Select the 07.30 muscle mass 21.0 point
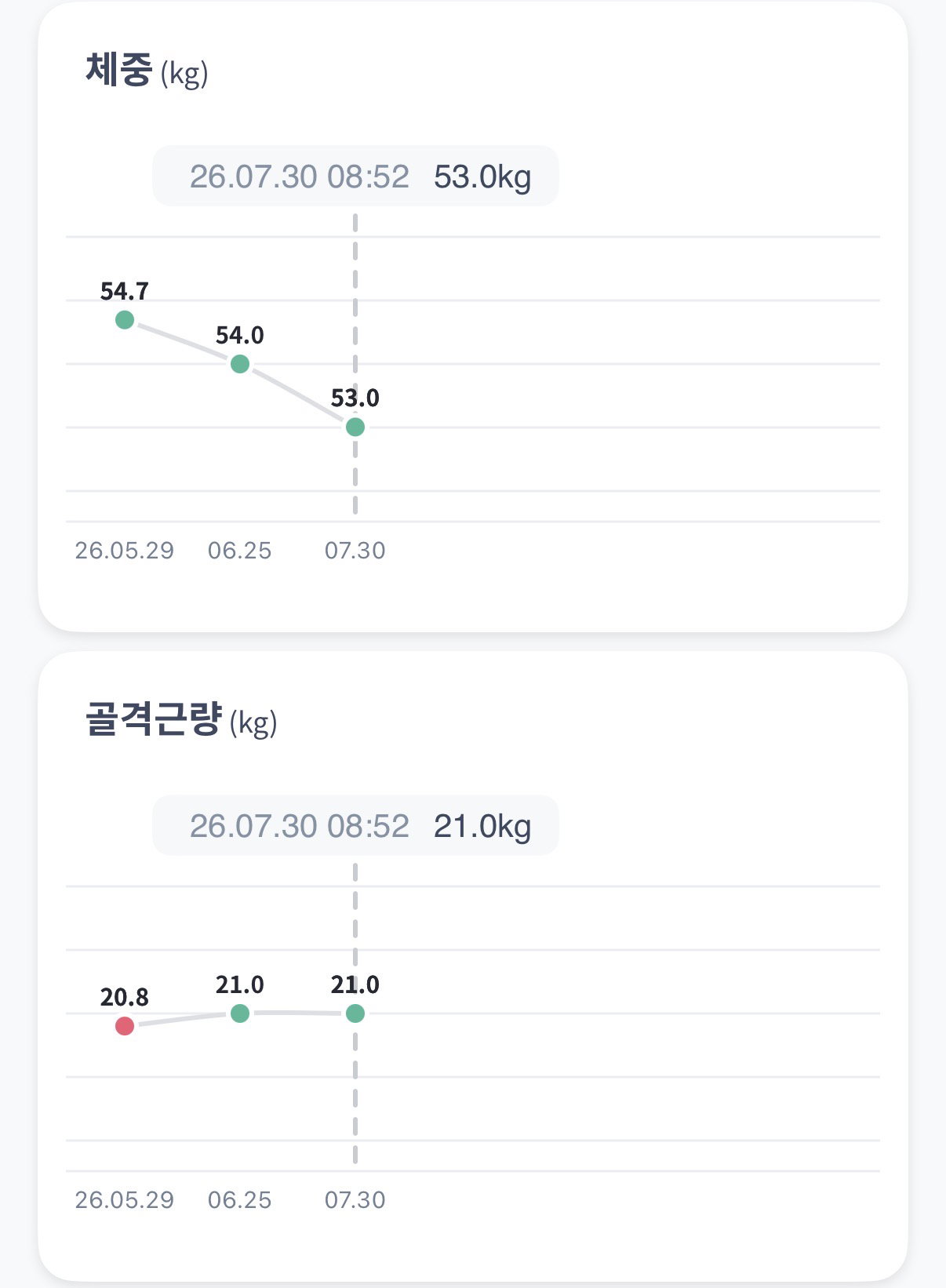Image resolution: width=946 pixels, height=1288 pixels. coord(355,1013)
